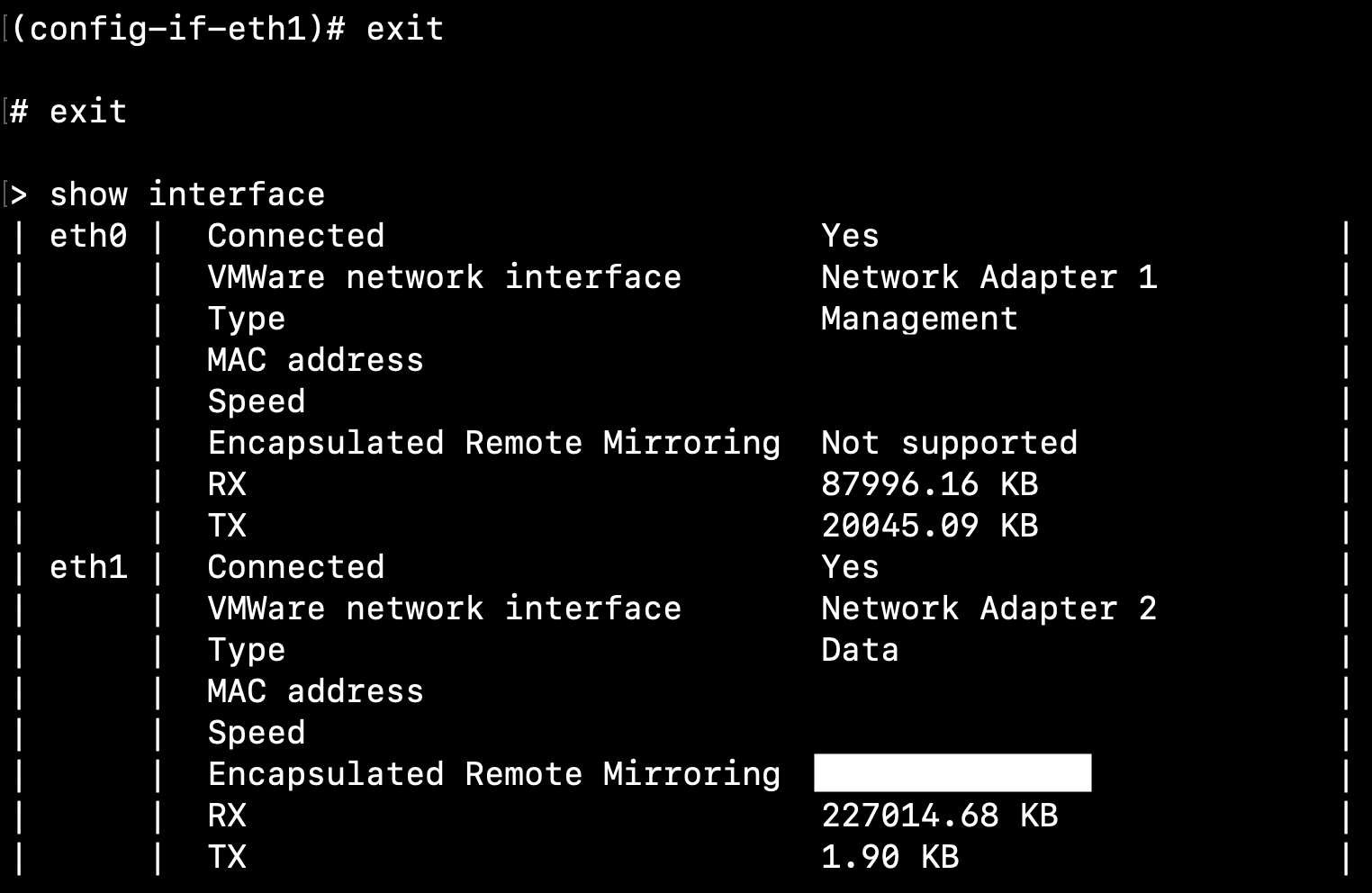Click the eth1 interface label

pyautogui.click(x=88, y=567)
